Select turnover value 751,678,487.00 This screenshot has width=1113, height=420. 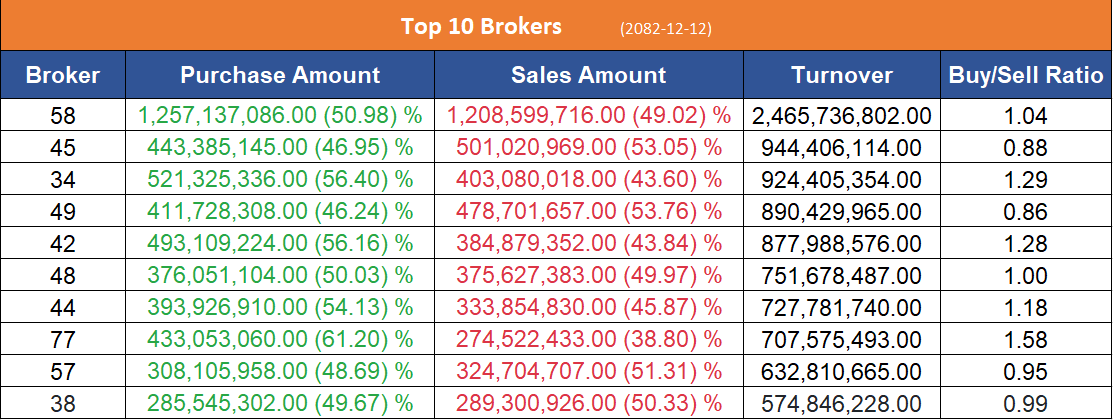click(842, 275)
